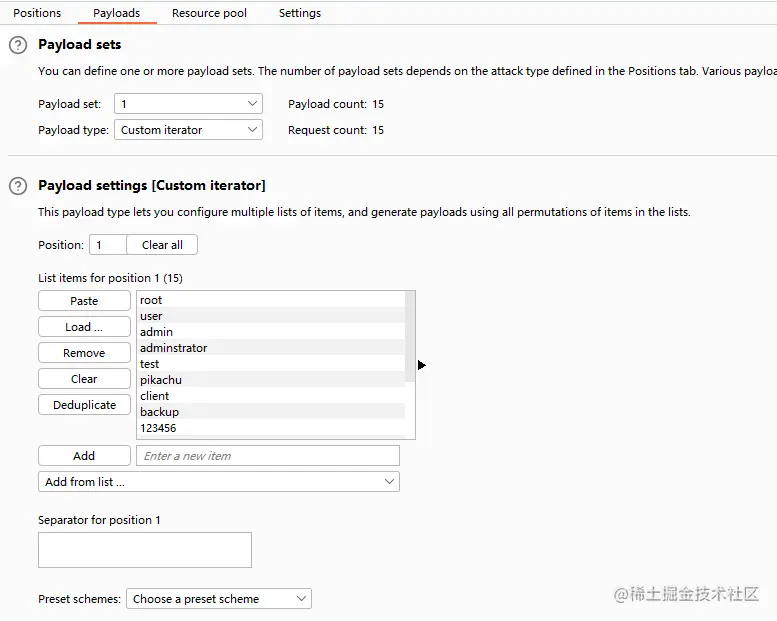Select the pikachu list item
The image size is (777, 621).
(161, 380)
